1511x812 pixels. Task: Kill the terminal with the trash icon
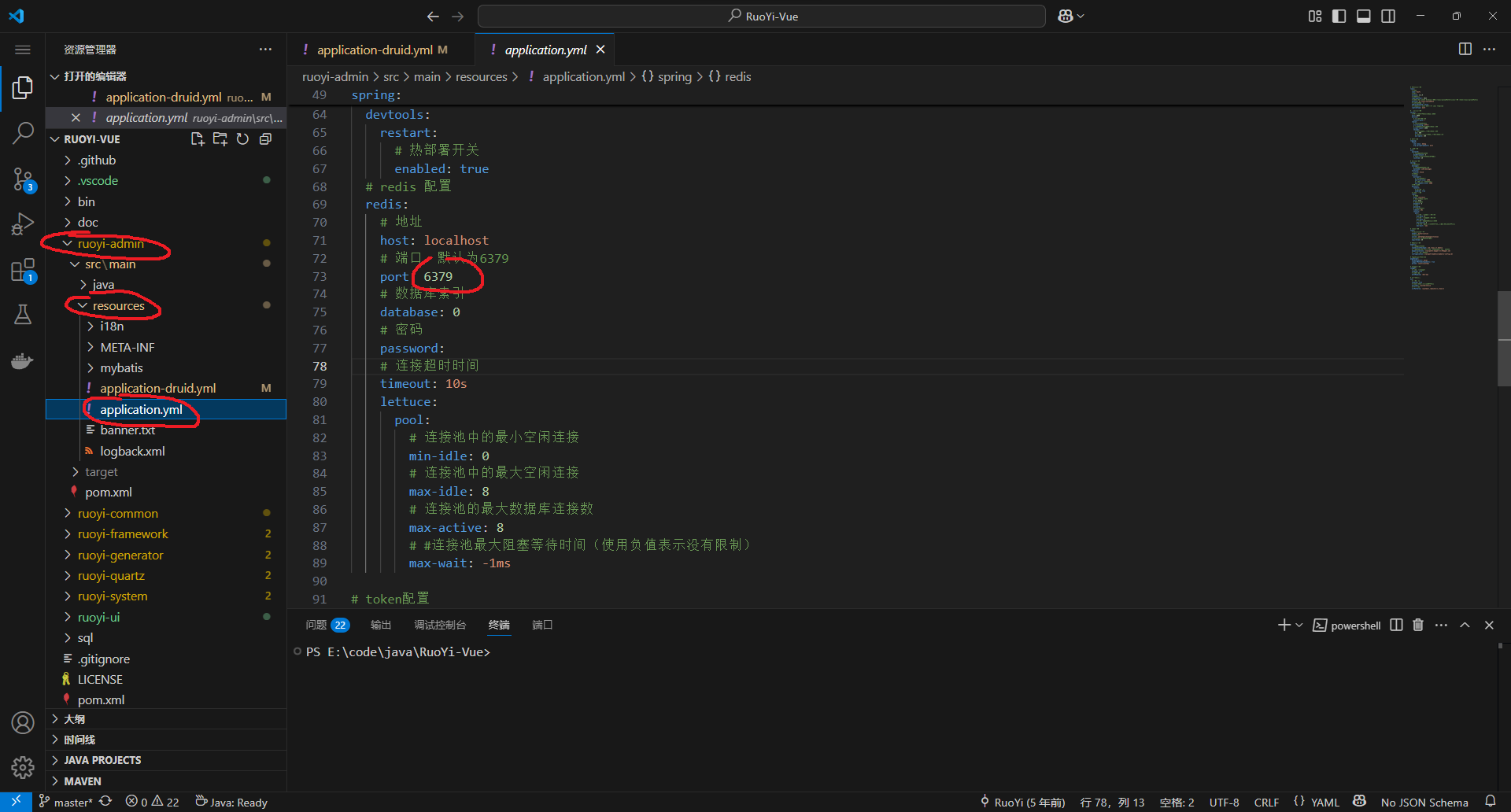pos(1417,625)
